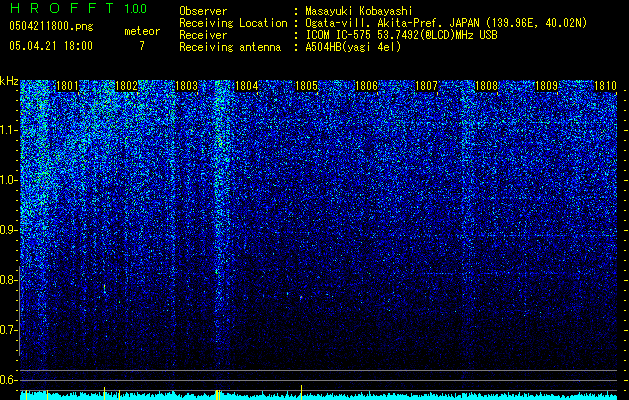Click the 1808 time label
Screen dimensions: 629x400
(x=486, y=86)
